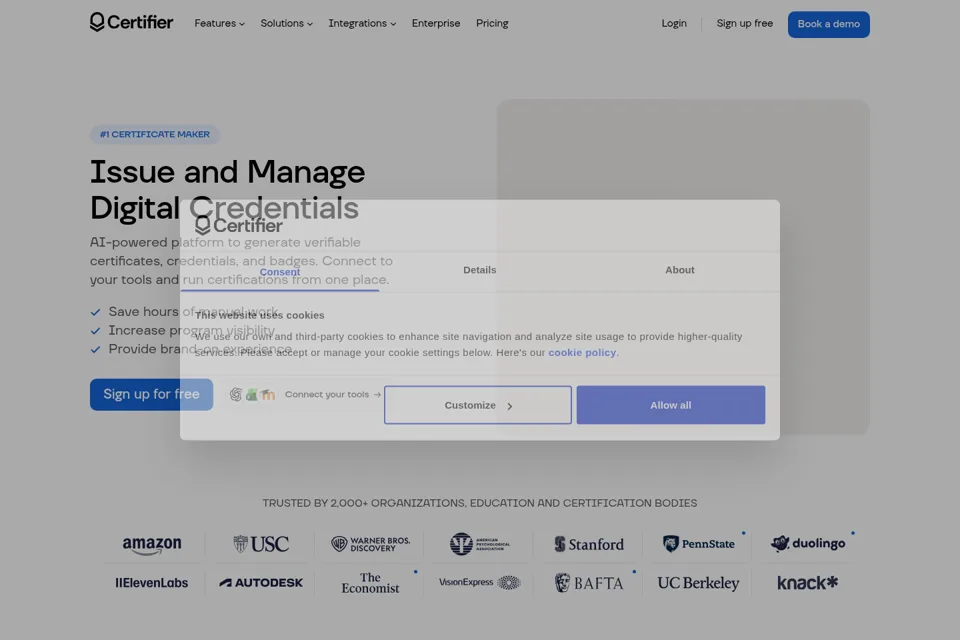Follow the Sign up free link
Viewport: 960px width, 640px height.
[744, 23]
